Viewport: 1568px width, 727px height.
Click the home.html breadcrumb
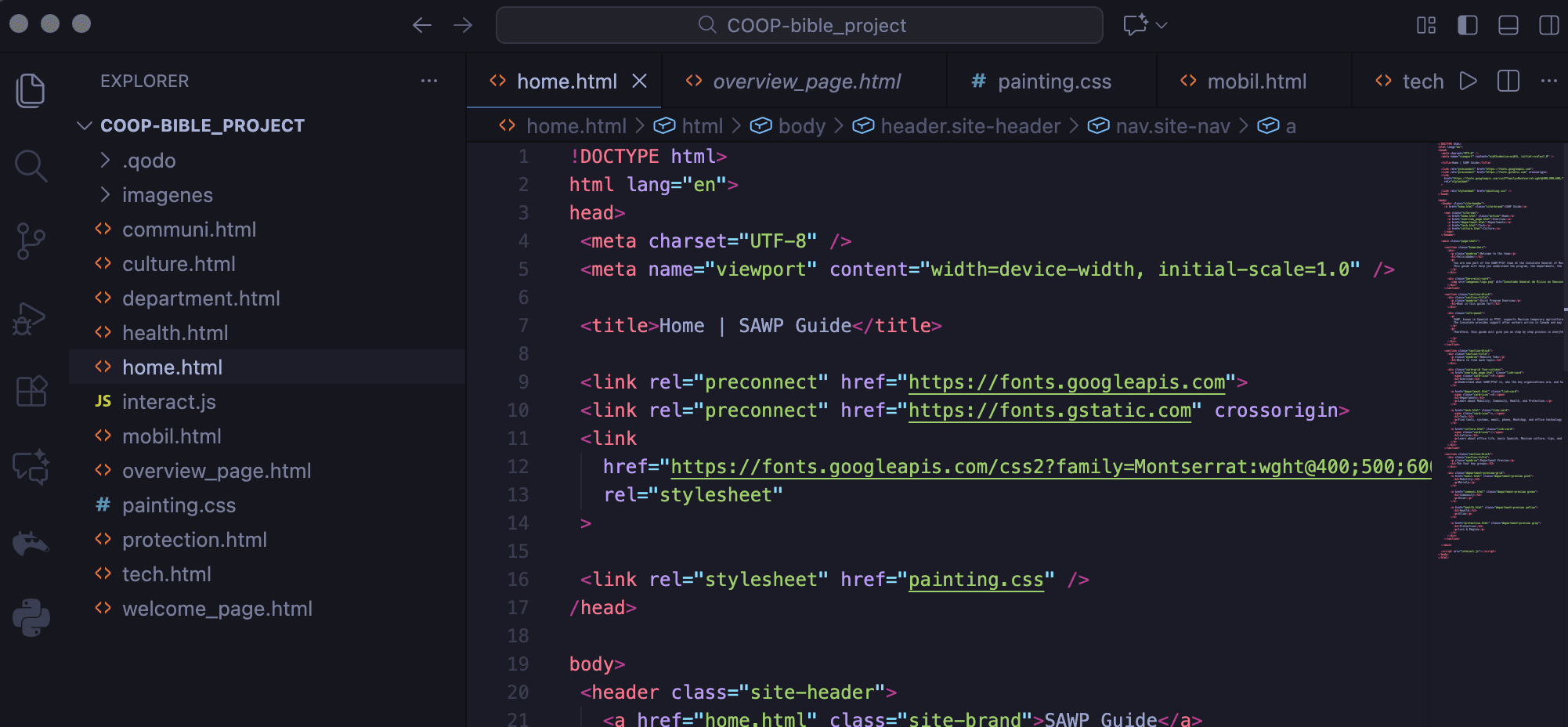click(x=563, y=126)
